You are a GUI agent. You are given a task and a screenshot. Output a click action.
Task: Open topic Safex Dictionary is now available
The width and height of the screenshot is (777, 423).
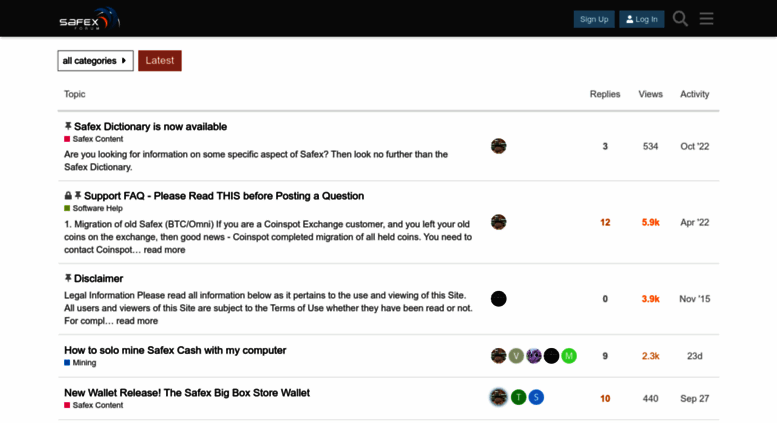150,127
